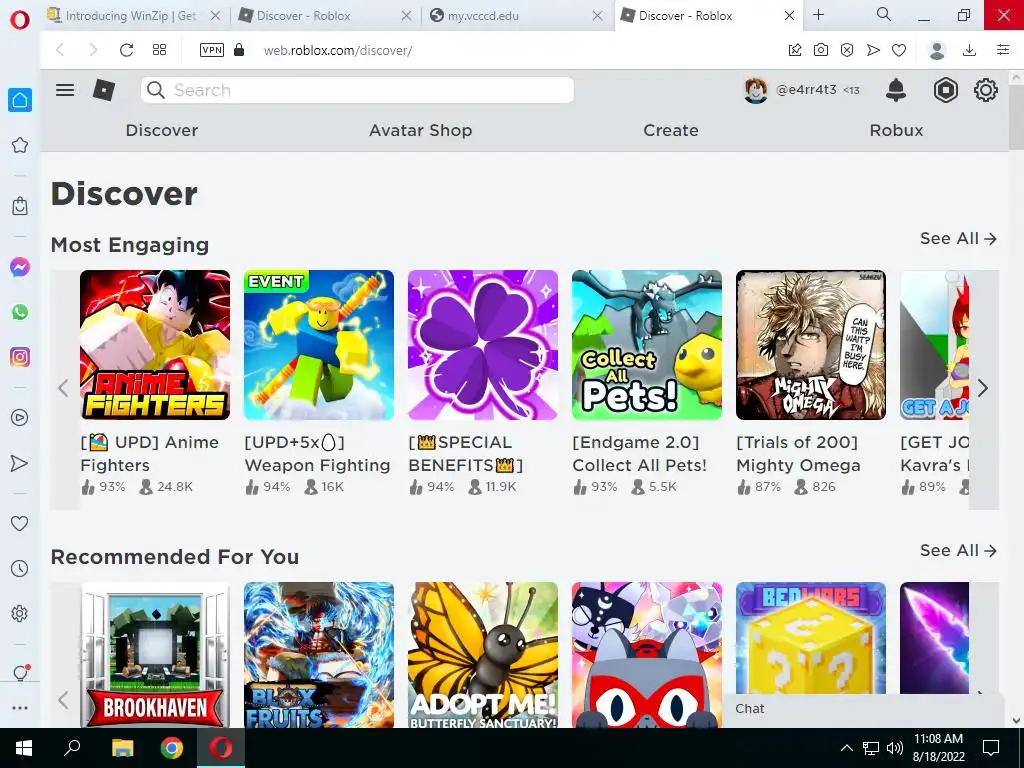Open Opera sidebar bookmarks star

(x=20, y=145)
